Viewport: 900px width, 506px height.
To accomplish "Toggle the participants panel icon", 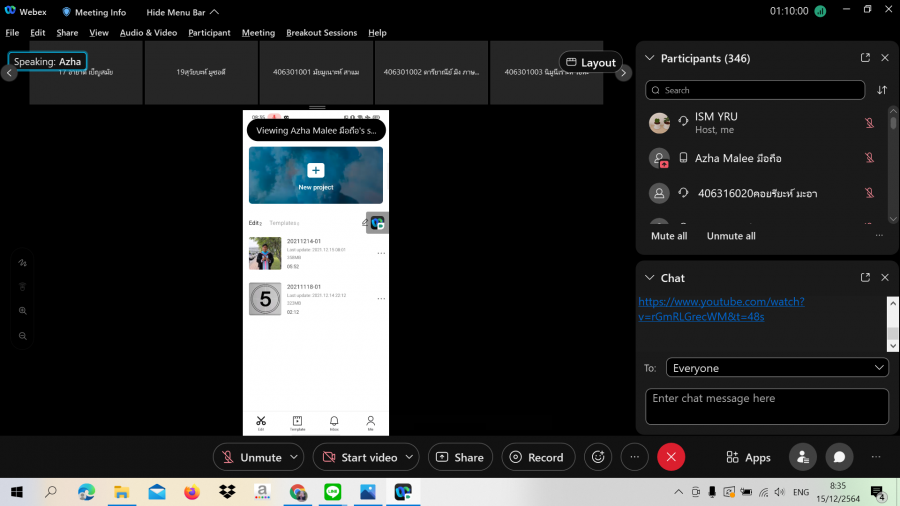I will tap(802, 457).
